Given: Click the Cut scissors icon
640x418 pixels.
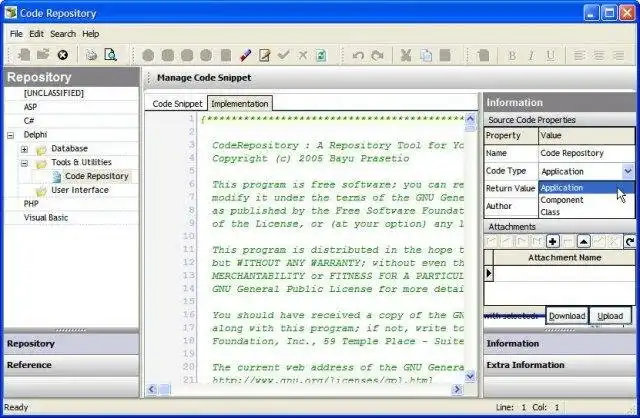Looking at the screenshot, I should point(406,55).
